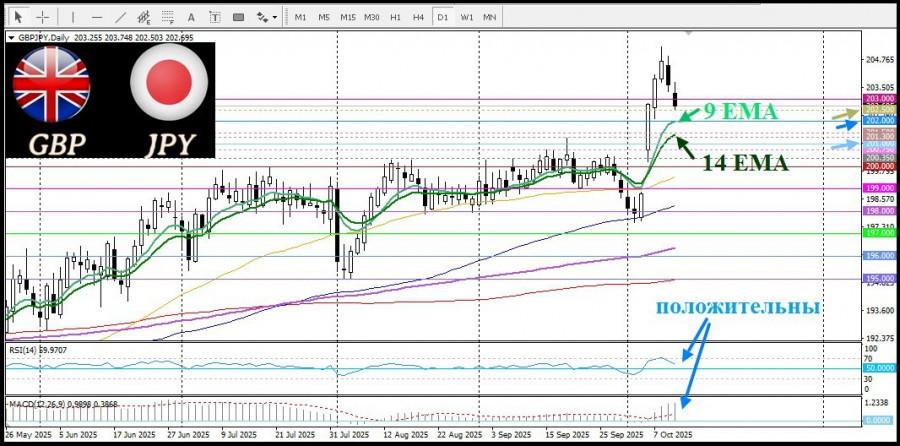Select the trendline drawing tool

click(121, 17)
